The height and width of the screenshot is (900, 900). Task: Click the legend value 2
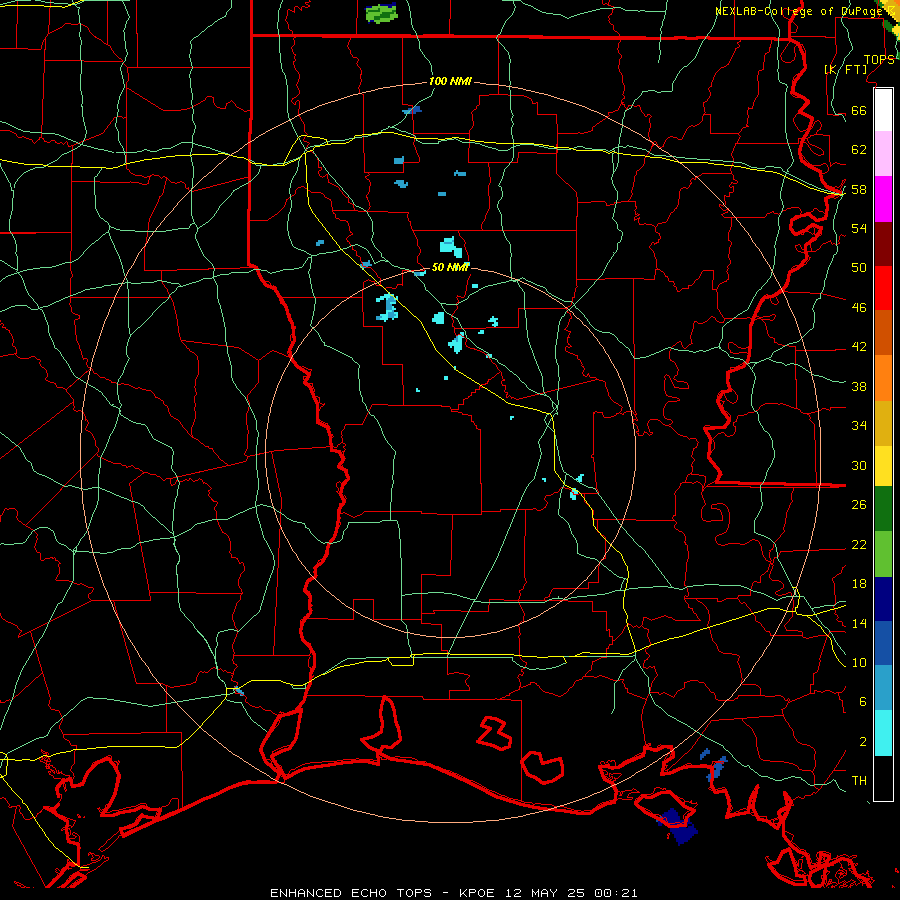click(x=862, y=741)
